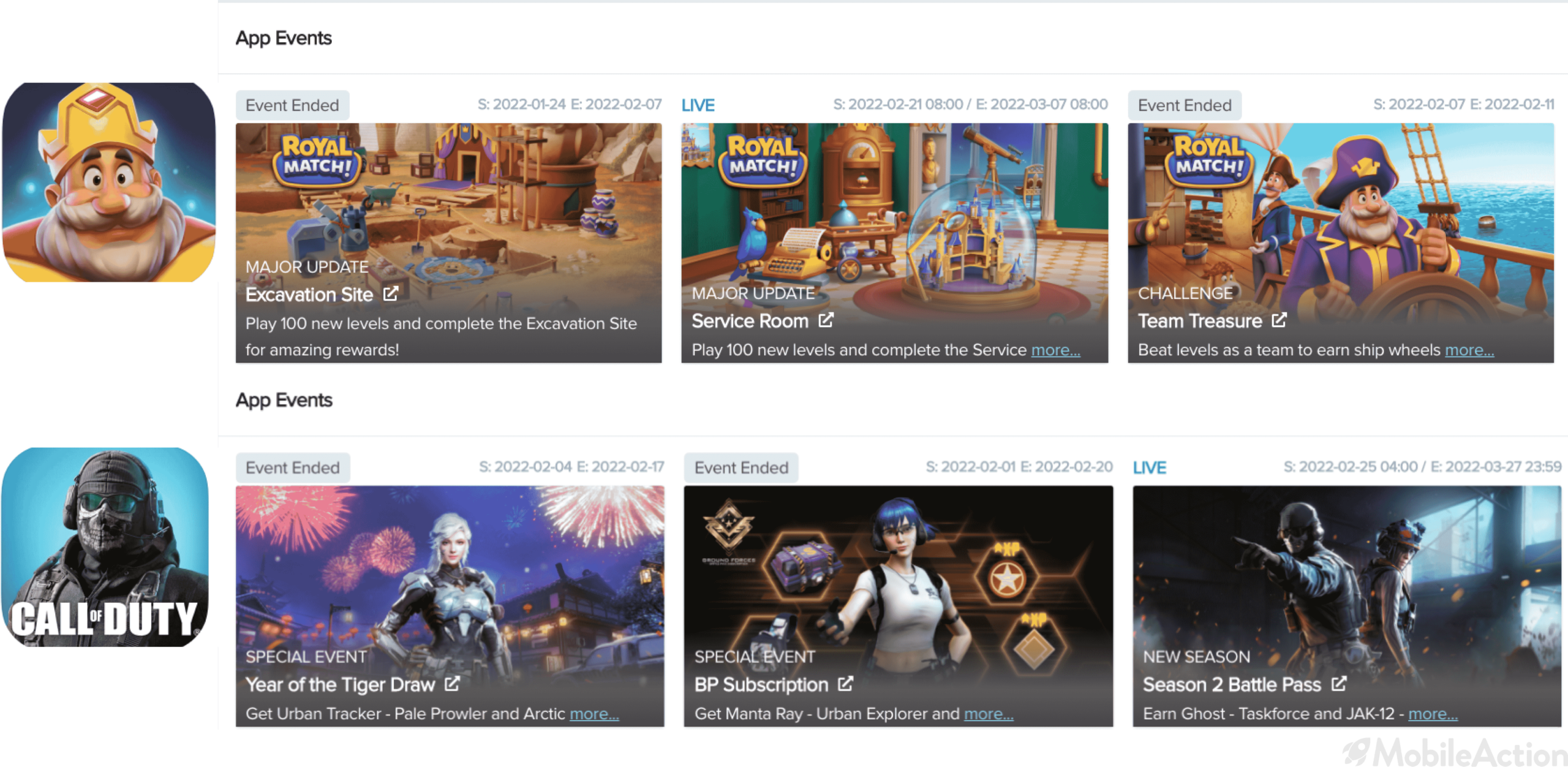Open the Team Treasure event title
The width and height of the screenshot is (1568, 767).
[1200, 321]
